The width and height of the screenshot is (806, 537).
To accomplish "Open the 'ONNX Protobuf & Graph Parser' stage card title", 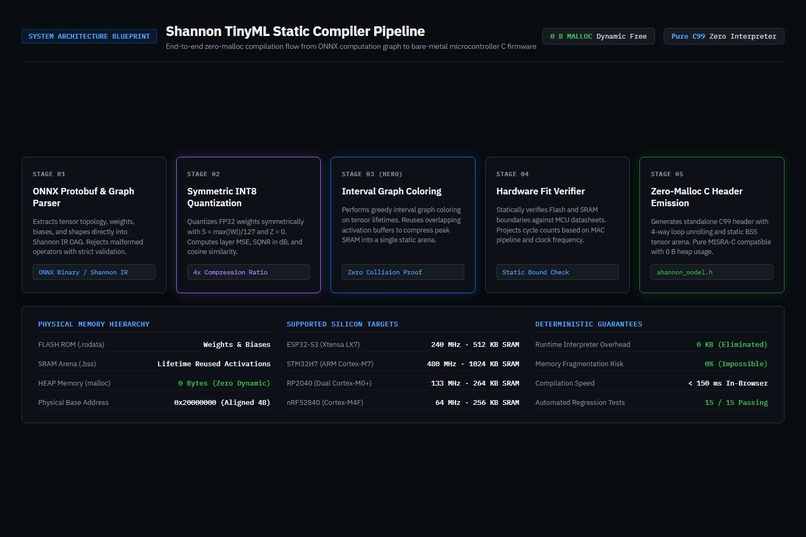I will click(83, 197).
